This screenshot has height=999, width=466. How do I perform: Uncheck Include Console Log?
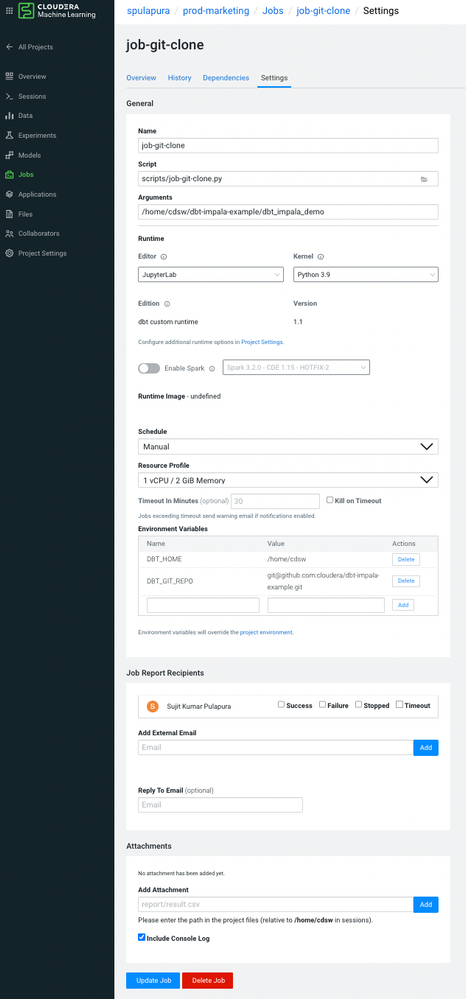(x=142, y=938)
